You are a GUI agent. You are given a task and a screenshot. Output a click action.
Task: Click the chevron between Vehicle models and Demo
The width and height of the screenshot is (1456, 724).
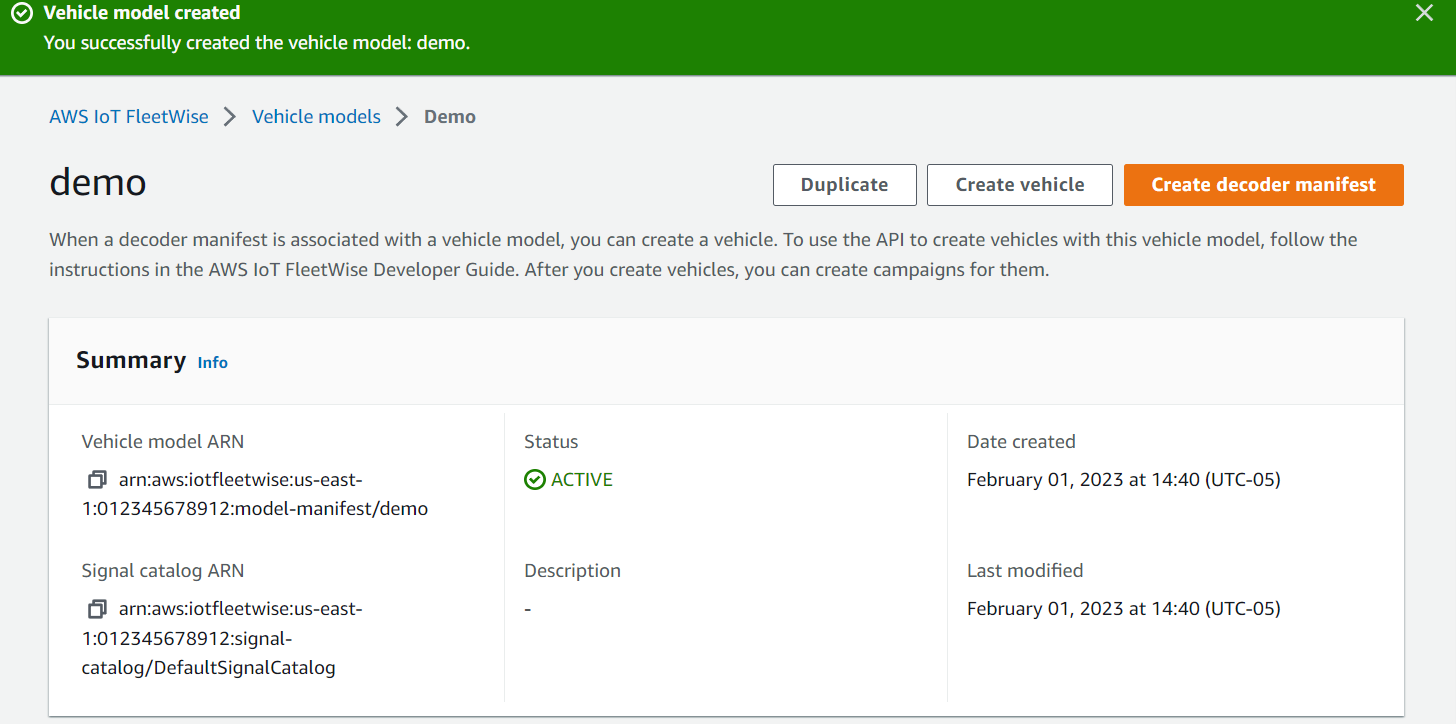(x=400, y=116)
